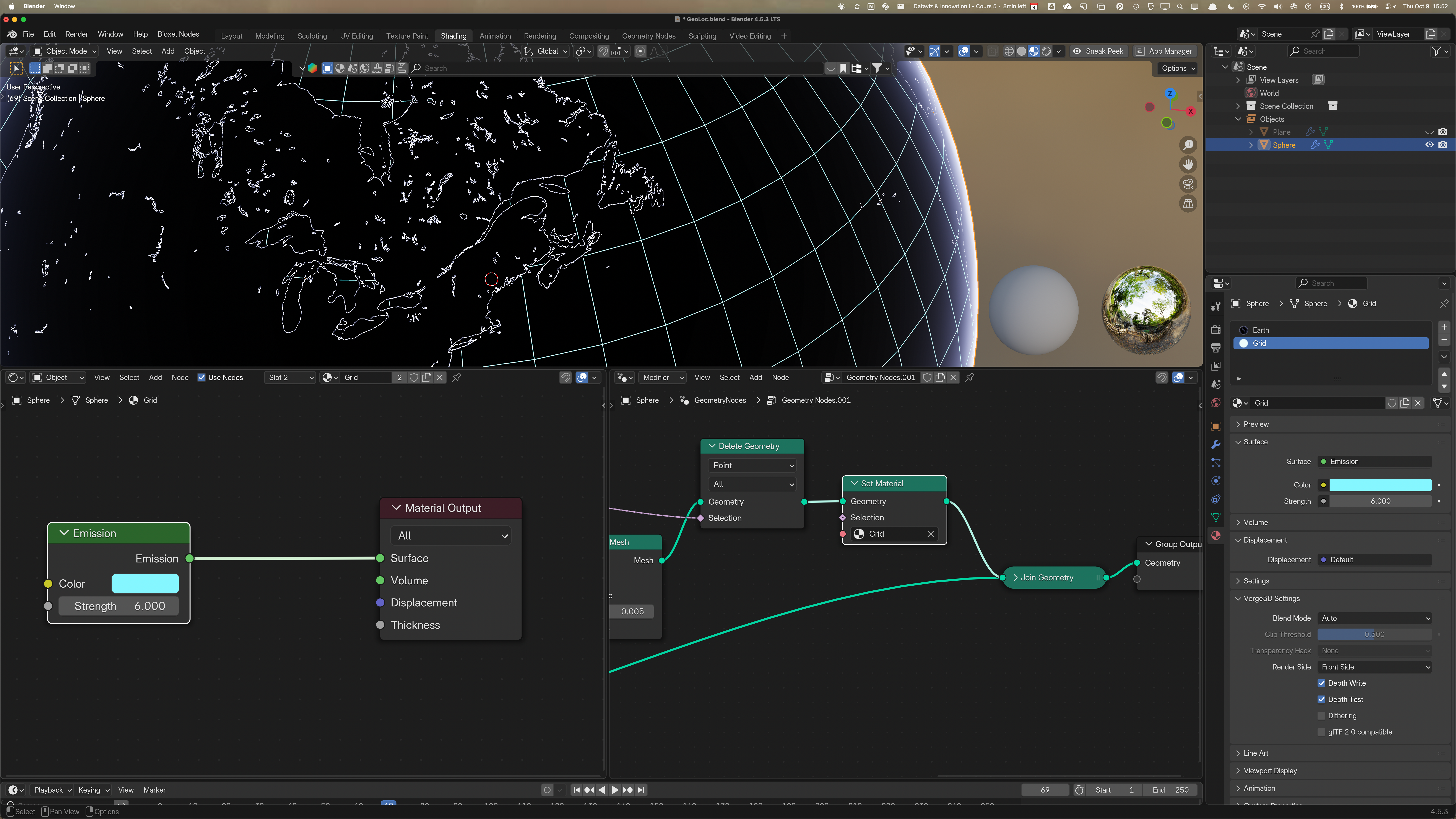This screenshot has height=819, width=1456.
Task: Unlink the Grid material in properties panel
Action: pos(1418,403)
